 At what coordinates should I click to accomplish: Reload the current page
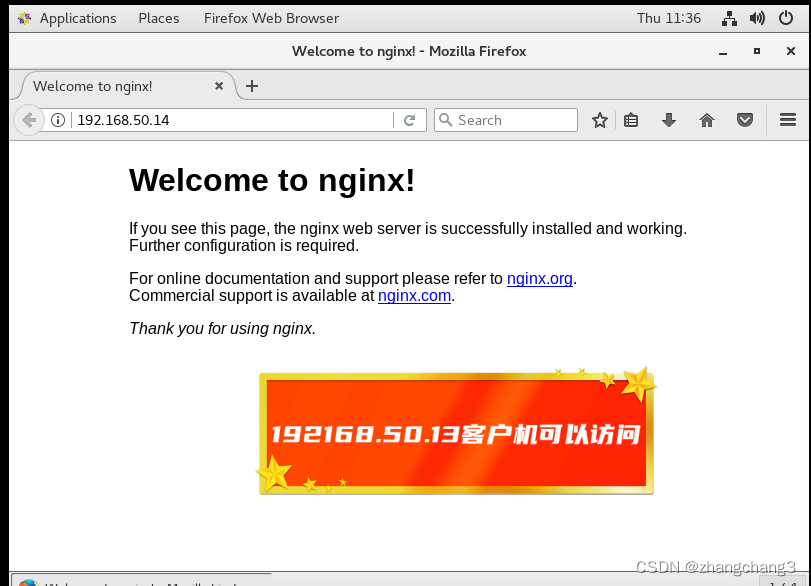tap(410, 120)
